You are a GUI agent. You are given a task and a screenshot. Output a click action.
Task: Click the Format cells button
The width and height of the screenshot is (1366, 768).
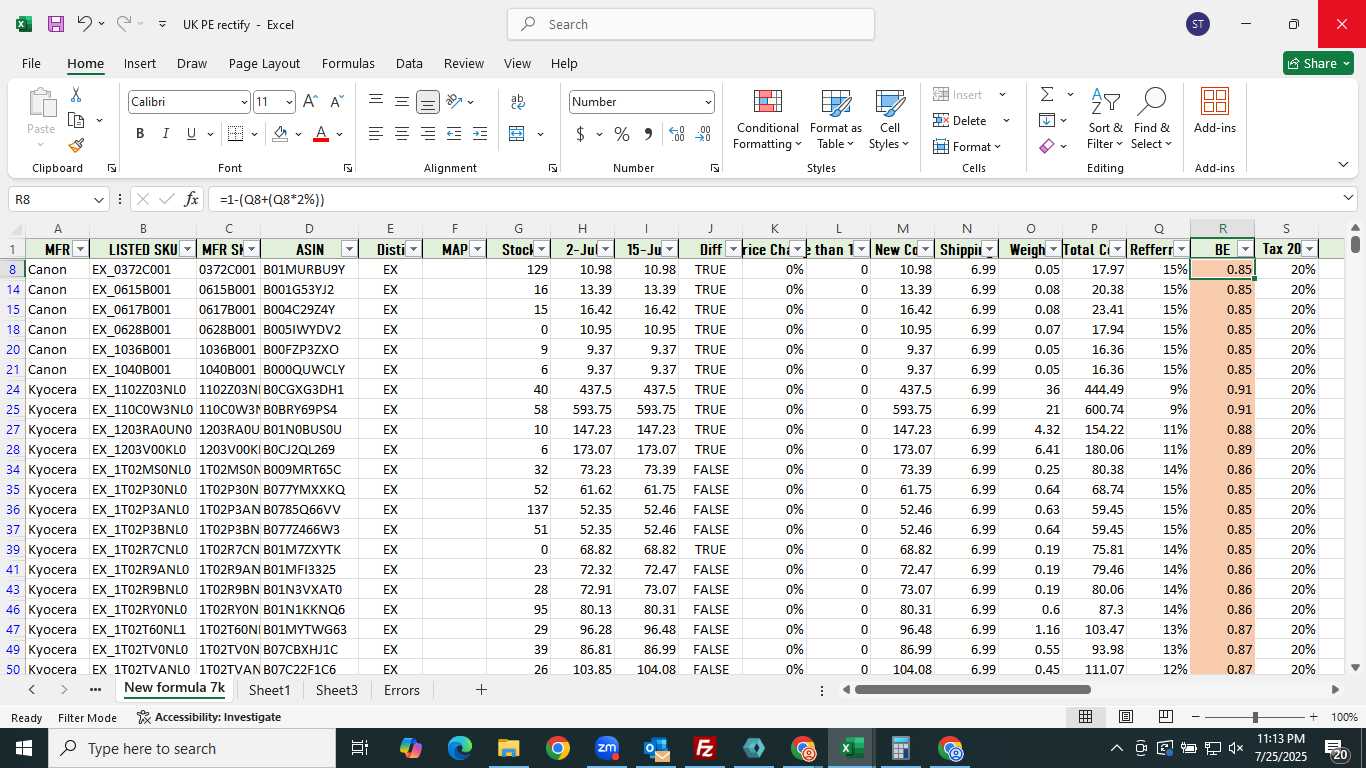(x=968, y=146)
